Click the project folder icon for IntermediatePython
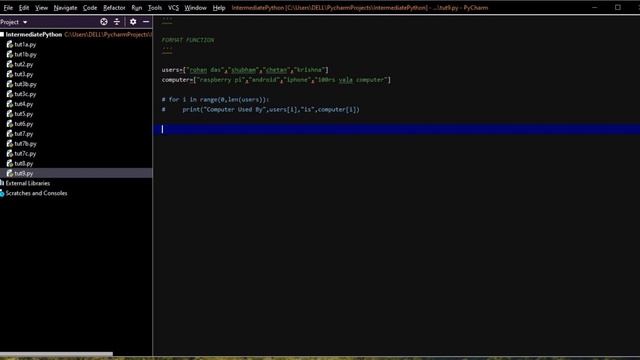The width and height of the screenshot is (640, 360). pos(2,35)
